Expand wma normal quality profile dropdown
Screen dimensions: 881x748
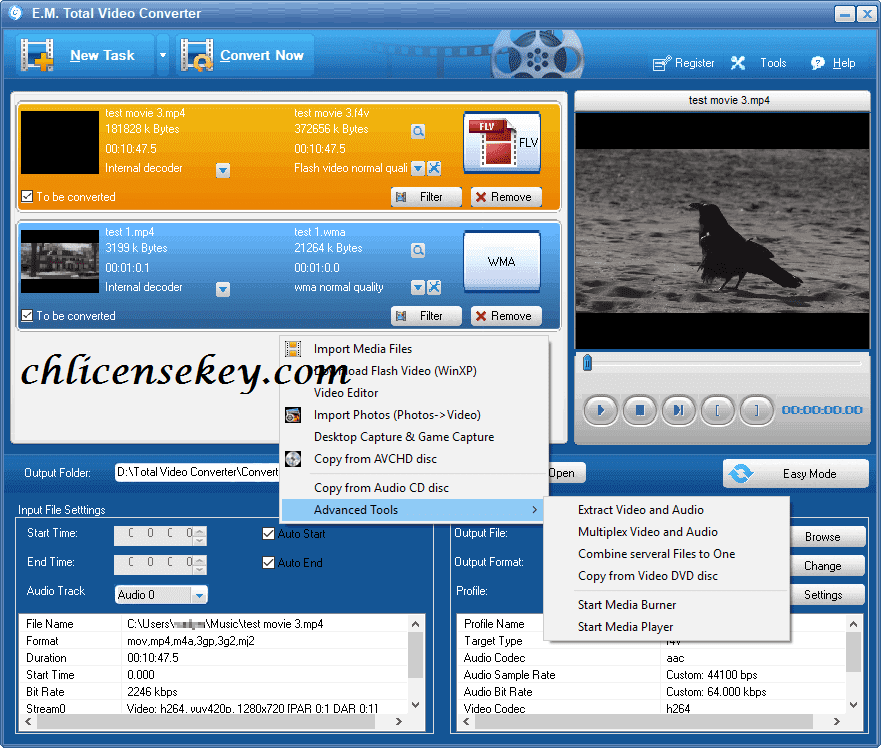[x=417, y=287]
